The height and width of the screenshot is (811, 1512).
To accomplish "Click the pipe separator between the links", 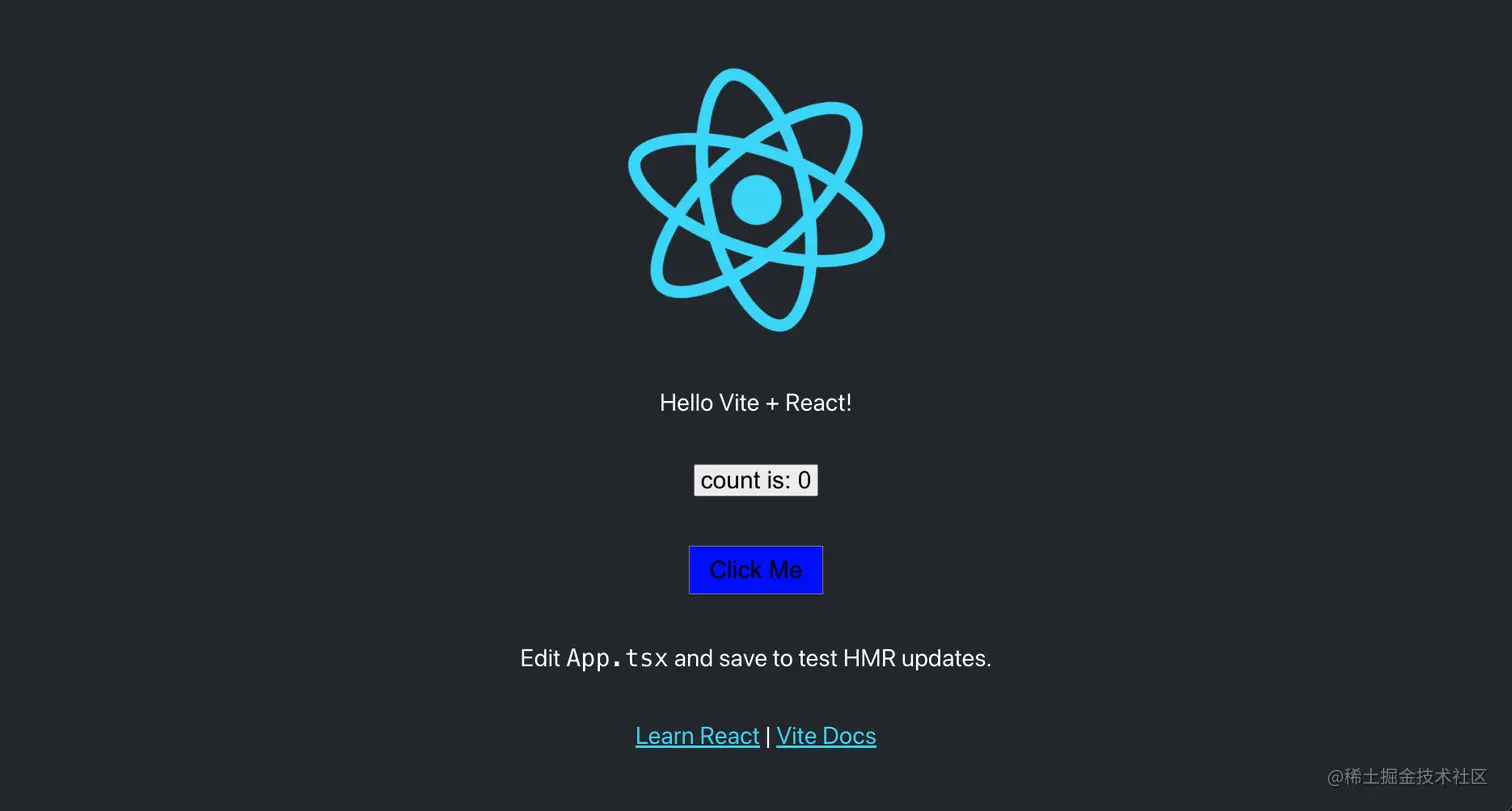I will (x=768, y=737).
